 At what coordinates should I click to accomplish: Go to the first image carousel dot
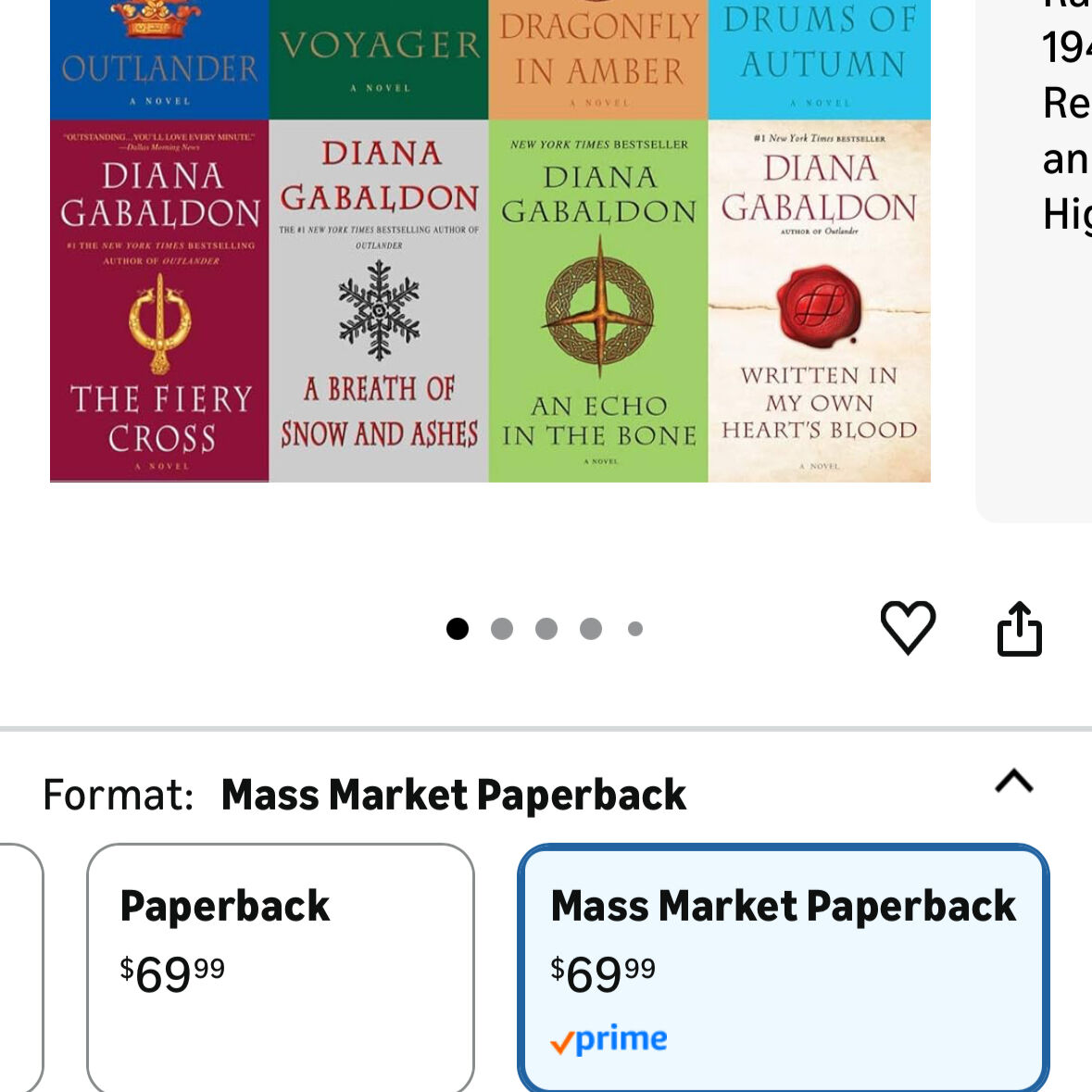[x=458, y=629]
